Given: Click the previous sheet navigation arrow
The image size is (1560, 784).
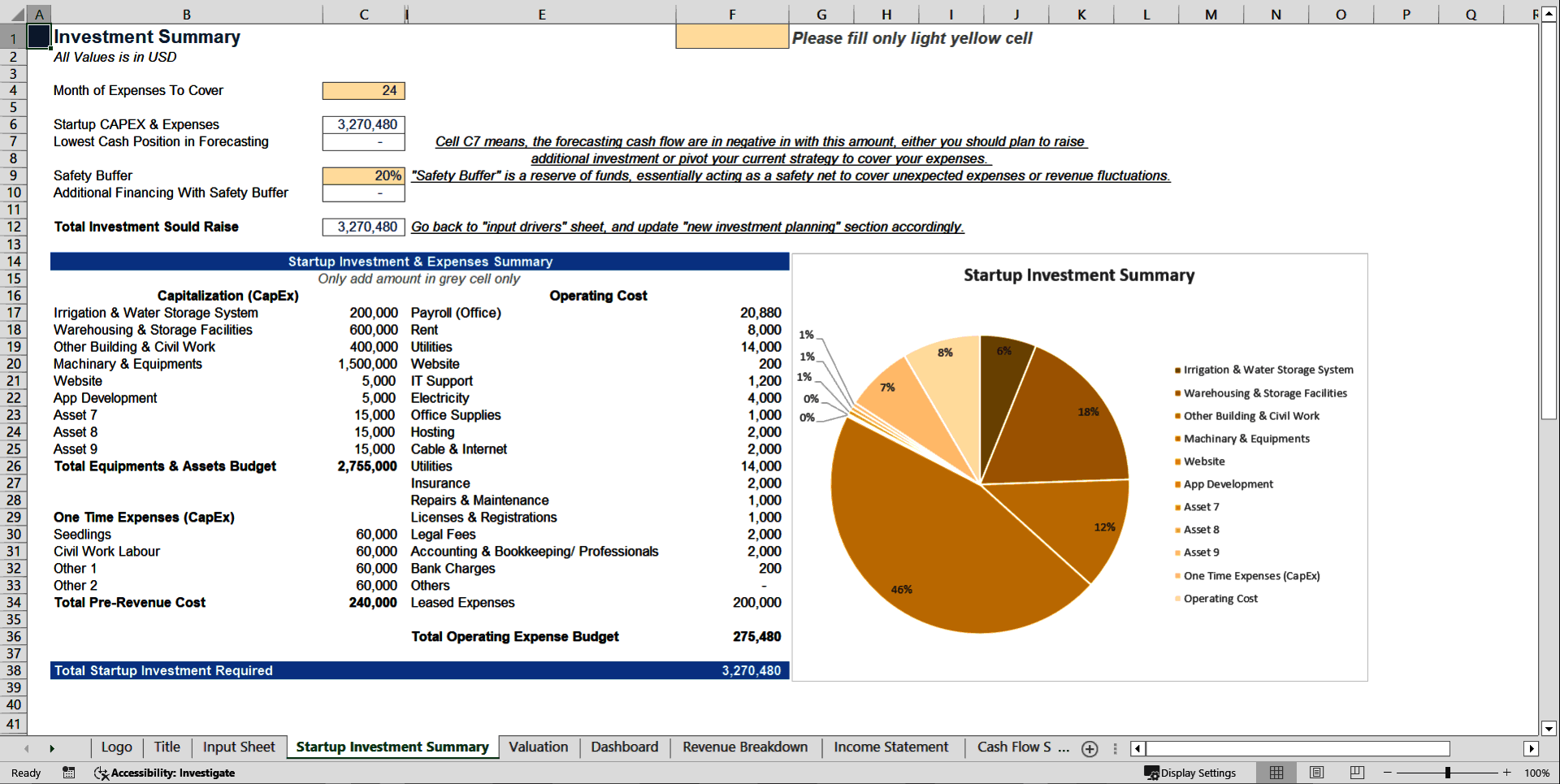Looking at the screenshot, I should pyautogui.click(x=25, y=748).
